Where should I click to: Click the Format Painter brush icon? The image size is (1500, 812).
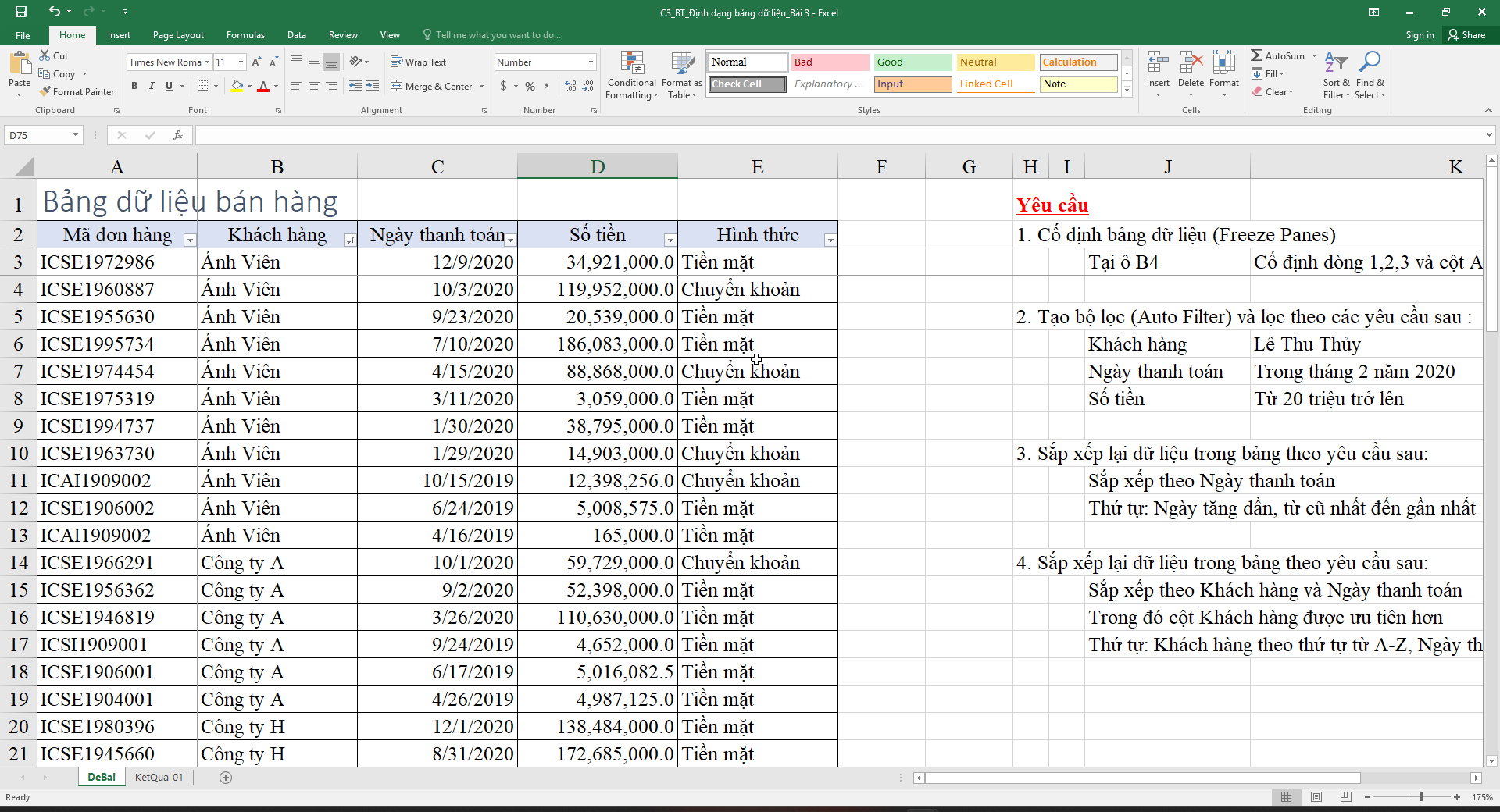[45, 92]
